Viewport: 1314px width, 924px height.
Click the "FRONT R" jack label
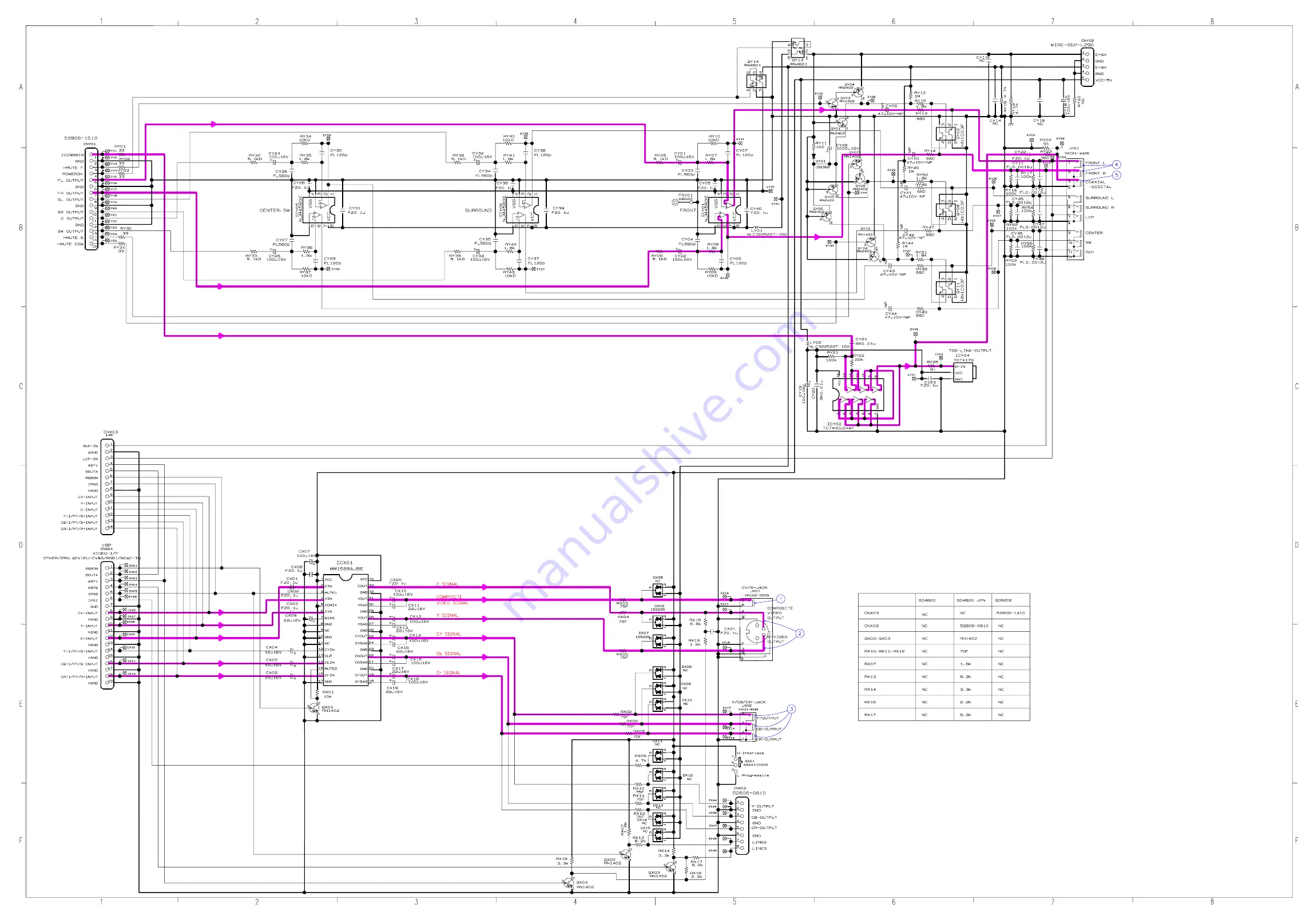pyautogui.click(x=1095, y=173)
